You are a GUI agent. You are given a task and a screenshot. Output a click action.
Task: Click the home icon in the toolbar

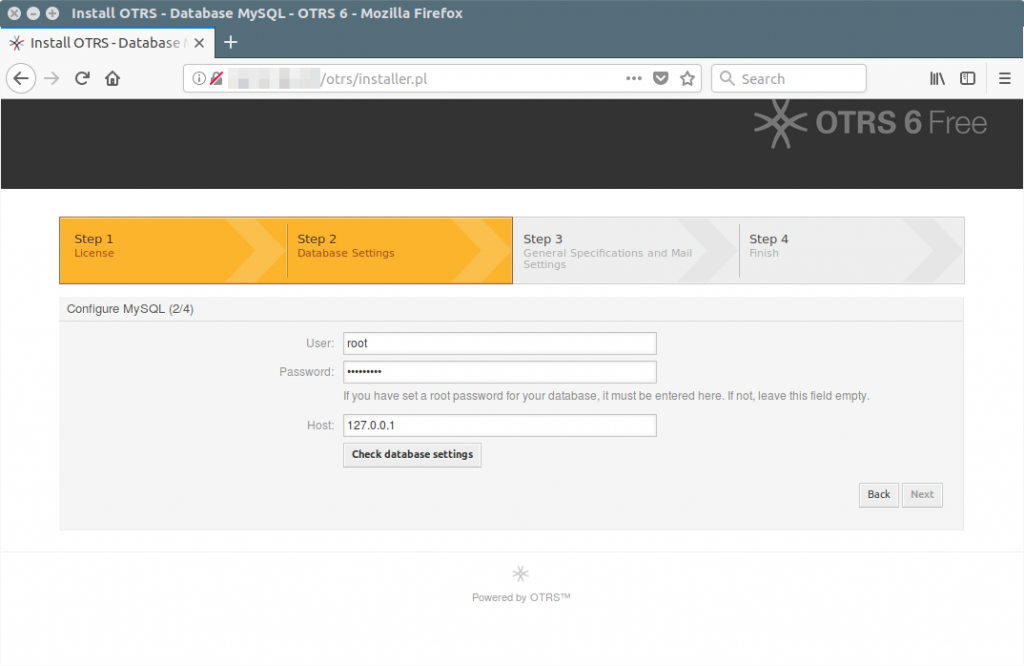tap(112, 78)
